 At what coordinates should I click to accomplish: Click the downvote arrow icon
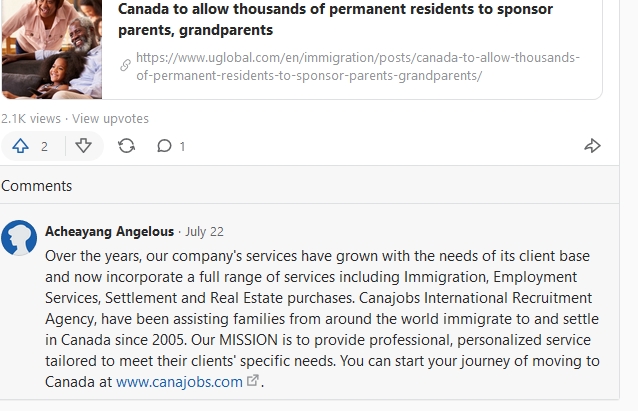[84, 146]
